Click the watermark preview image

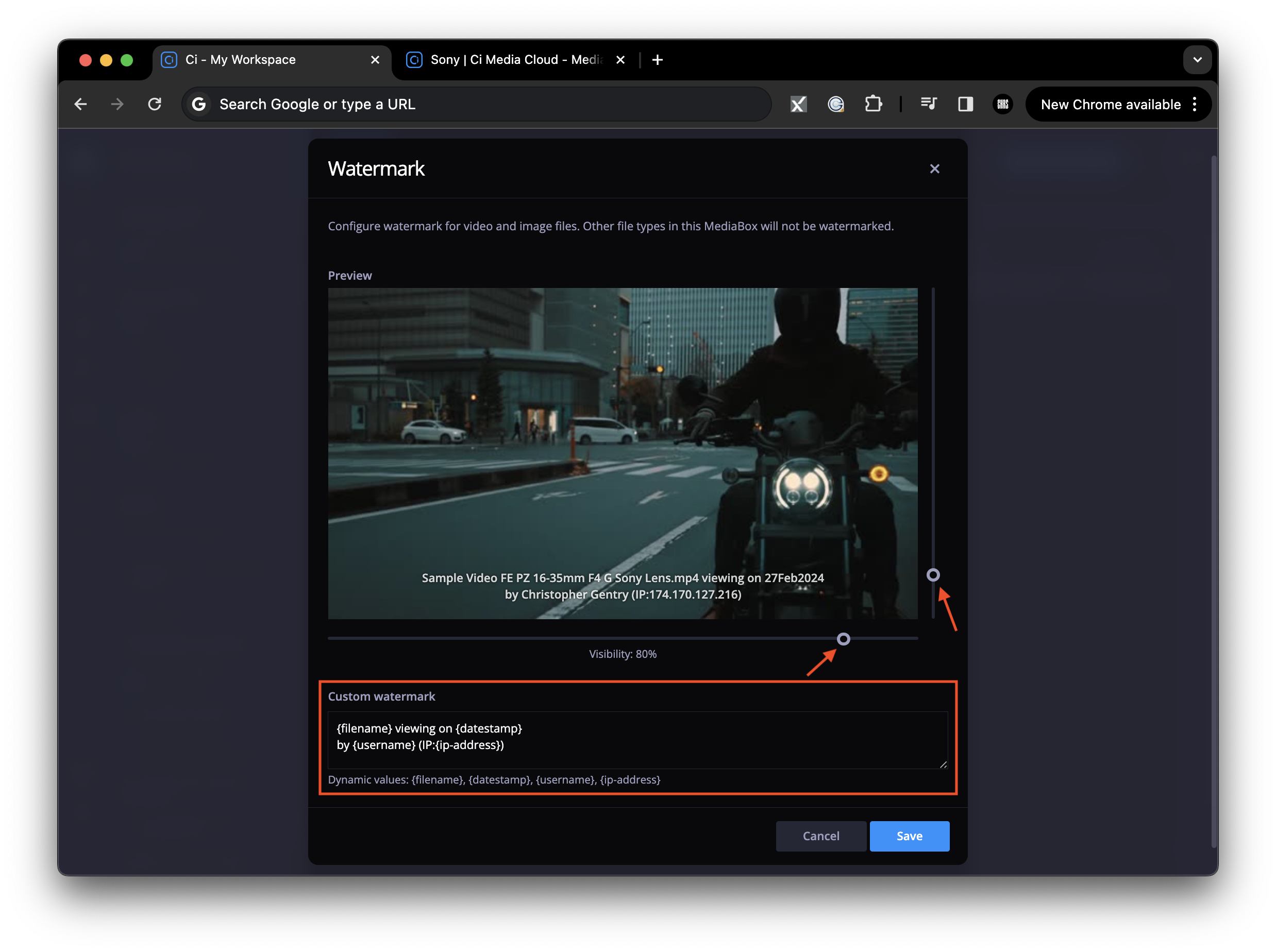[623, 453]
